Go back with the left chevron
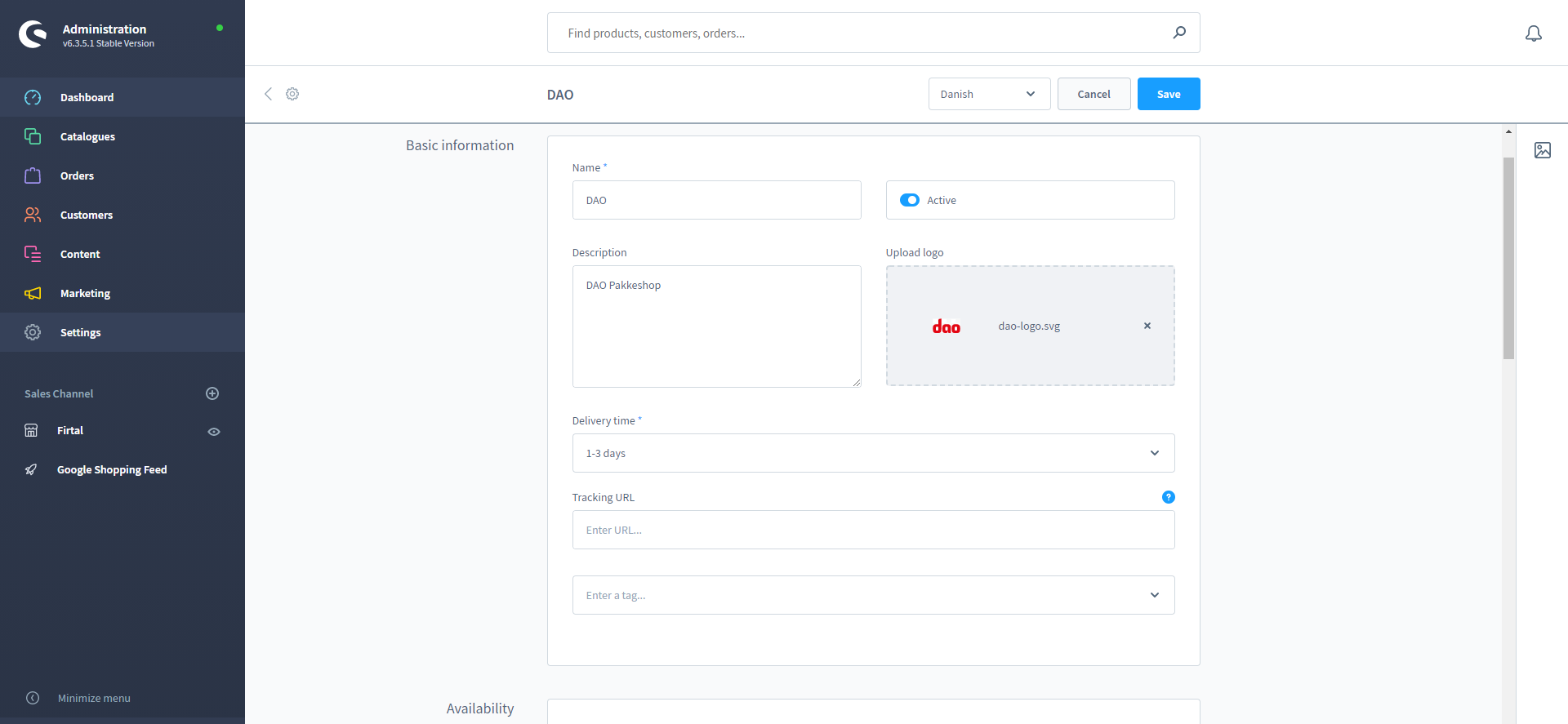 (268, 94)
